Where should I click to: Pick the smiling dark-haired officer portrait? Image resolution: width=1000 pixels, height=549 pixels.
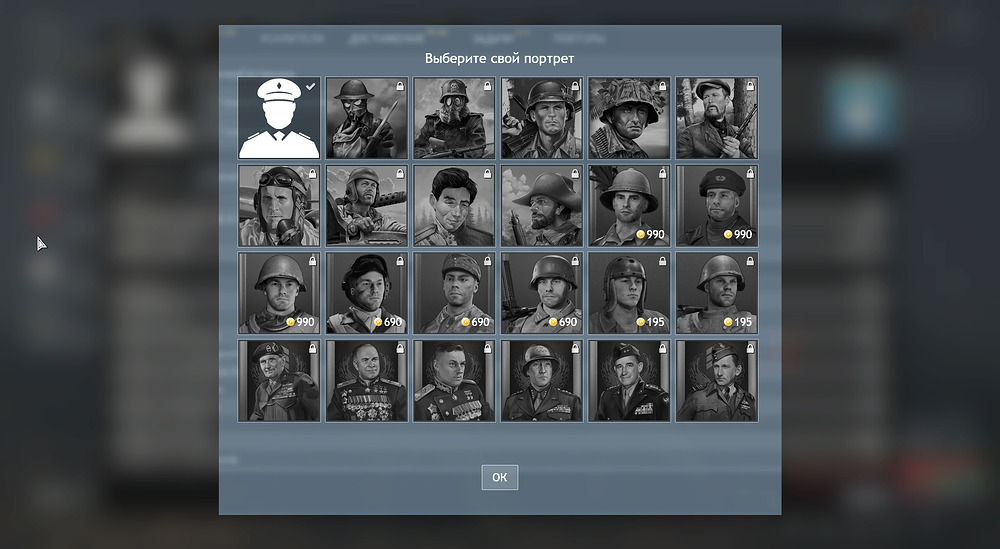pyautogui.click(x=454, y=205)
